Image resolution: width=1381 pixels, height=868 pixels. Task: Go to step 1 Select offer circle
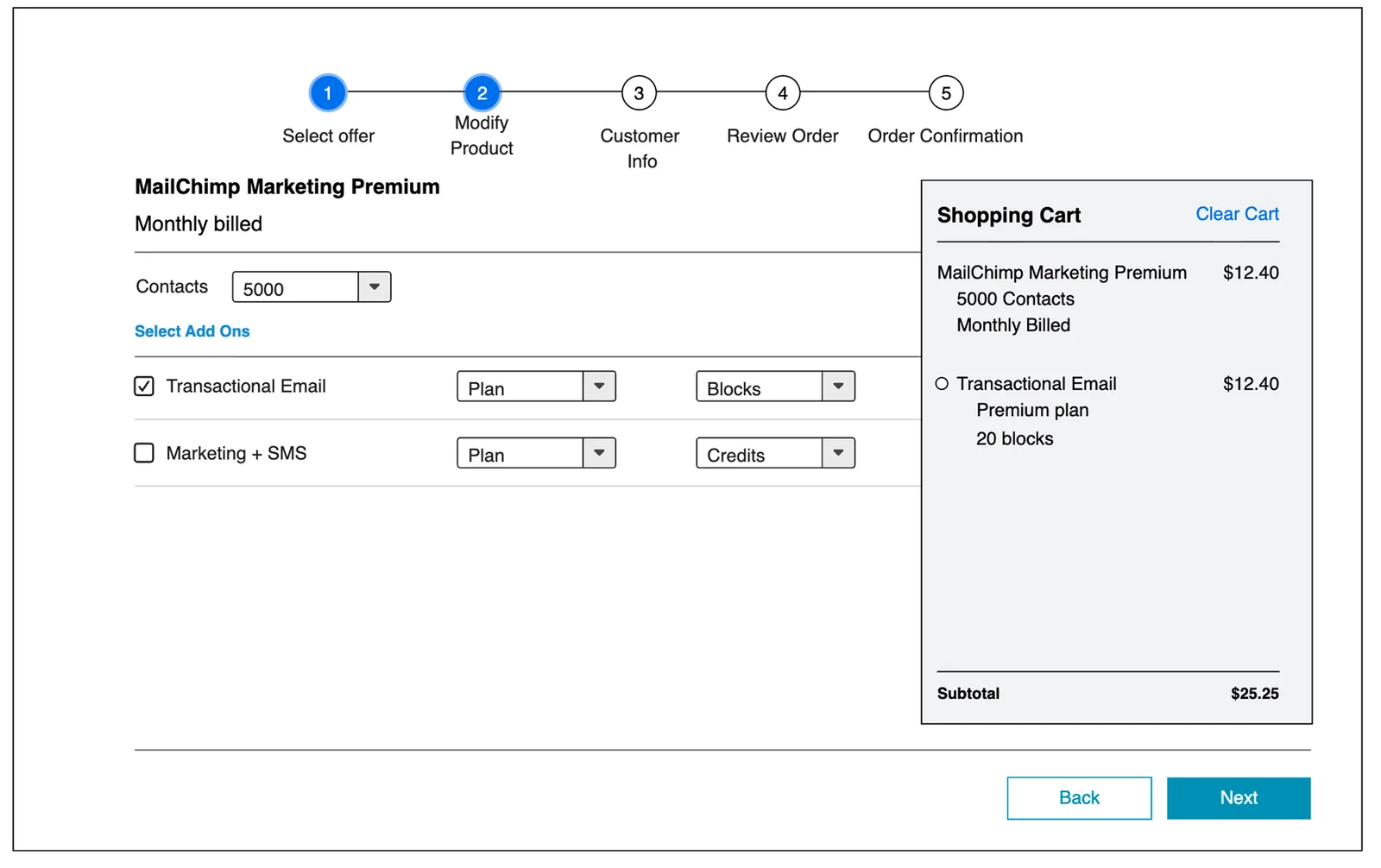pos(328,93)
